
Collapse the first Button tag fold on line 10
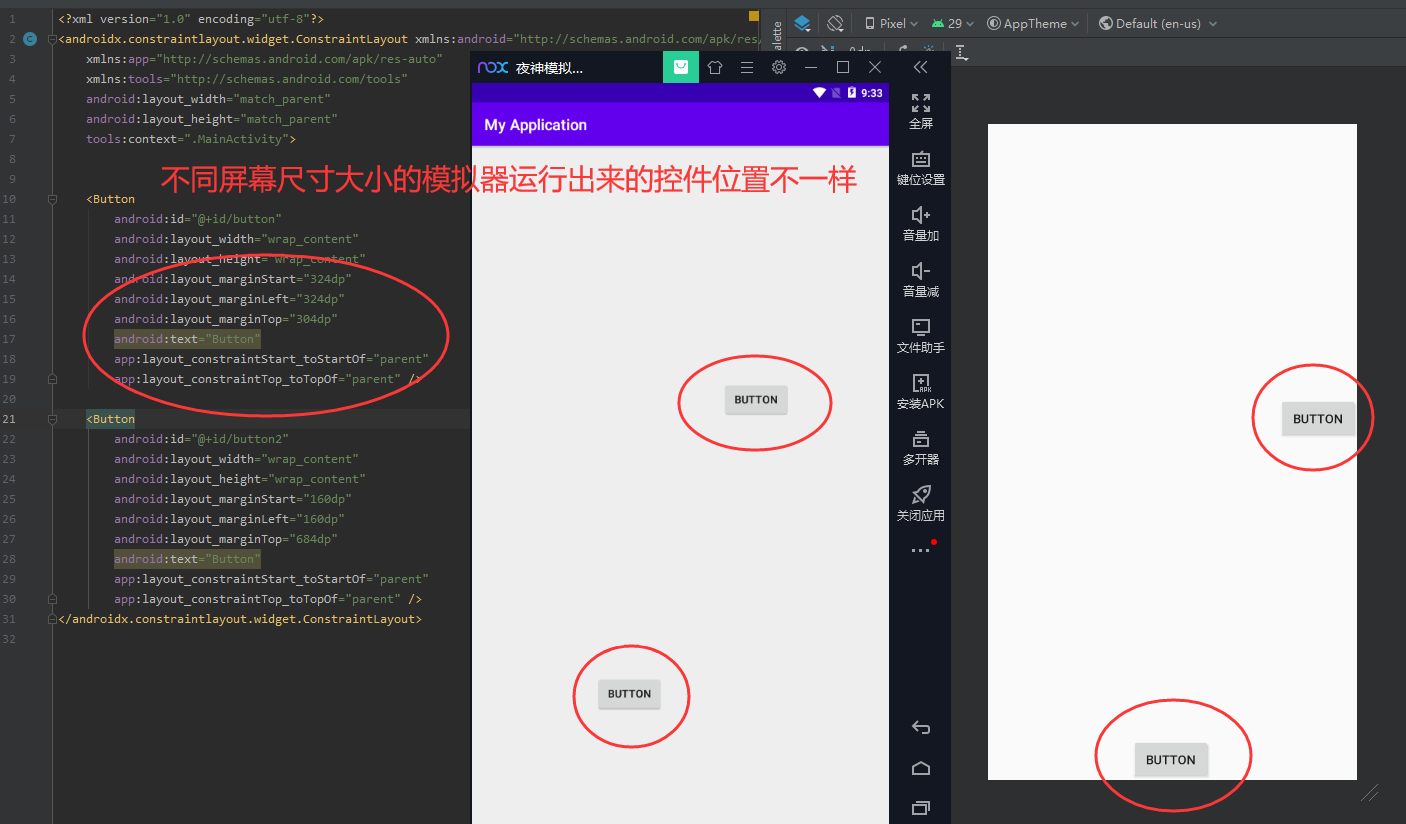52,199
